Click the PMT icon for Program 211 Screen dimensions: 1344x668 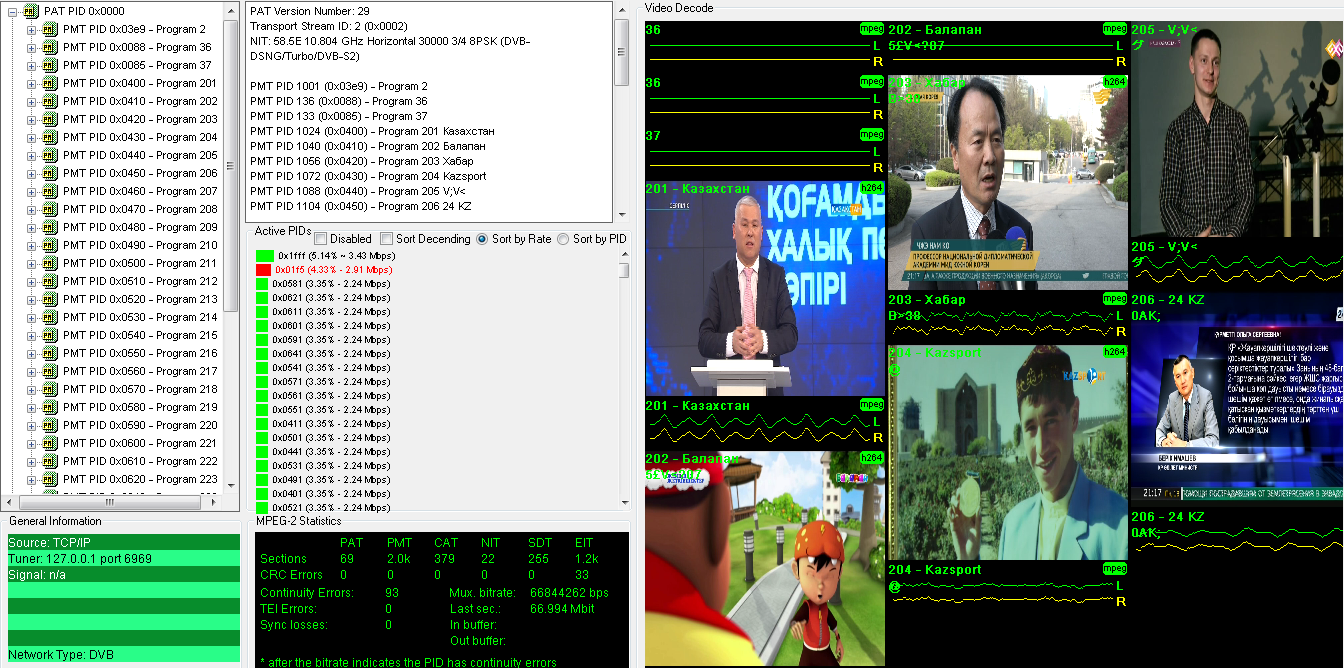click(50, 263)
